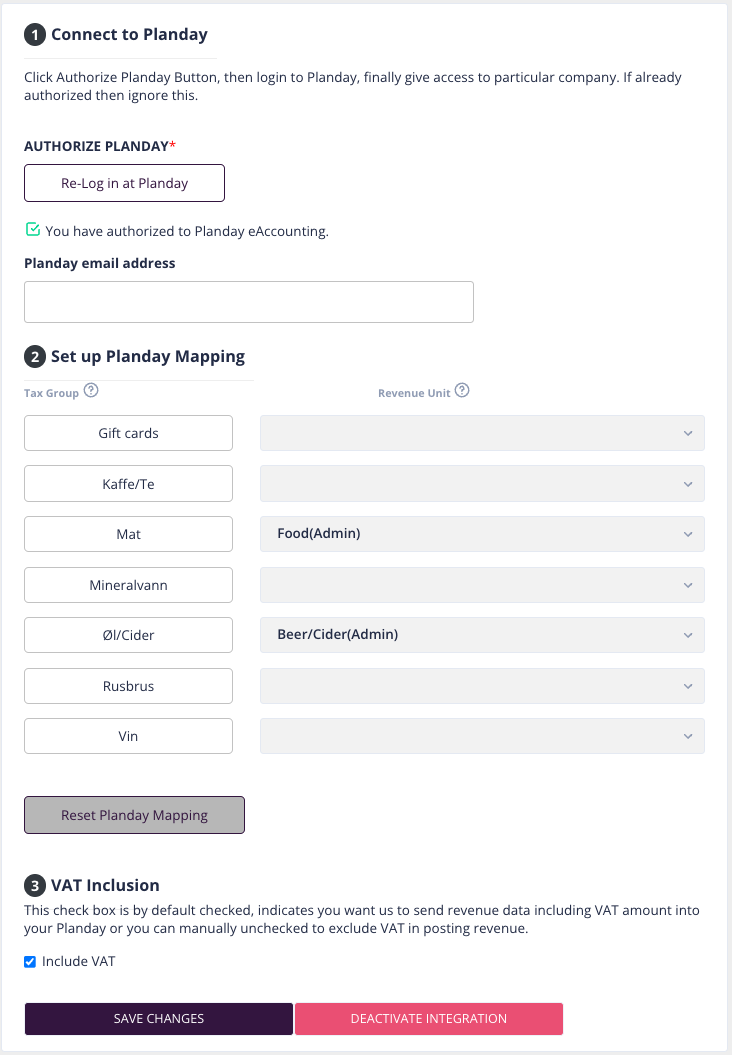This screenshot has height=1055, width=732.
Task: Expand the Mineralvann revenue unit dropdown
Action: pyautogui.click(x=482, y=585)
